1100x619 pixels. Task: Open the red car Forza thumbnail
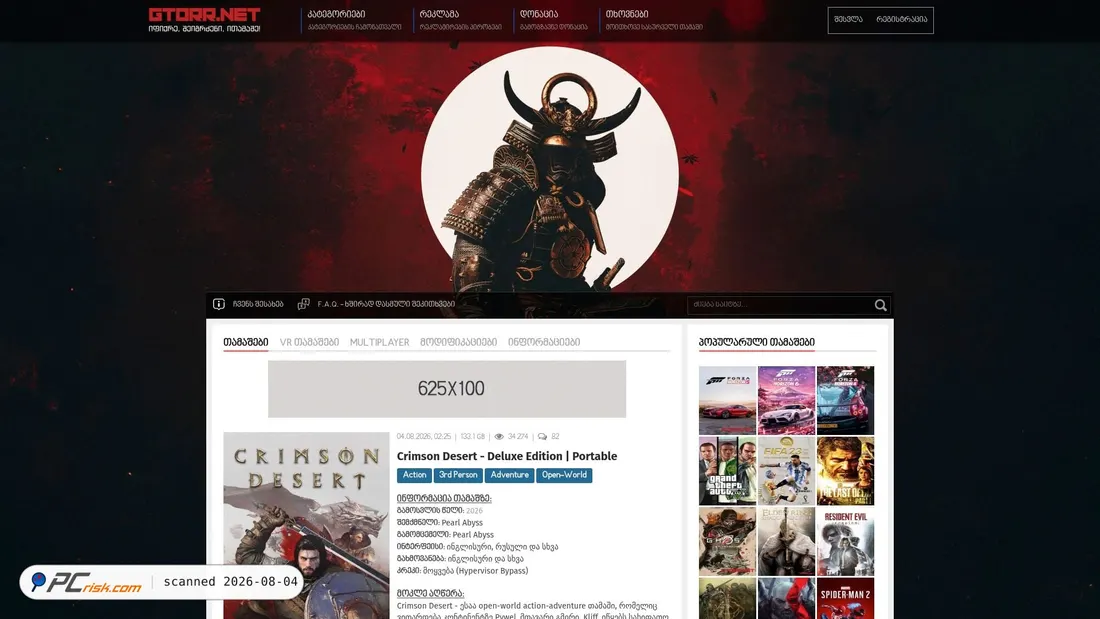(x=727, y=400)
